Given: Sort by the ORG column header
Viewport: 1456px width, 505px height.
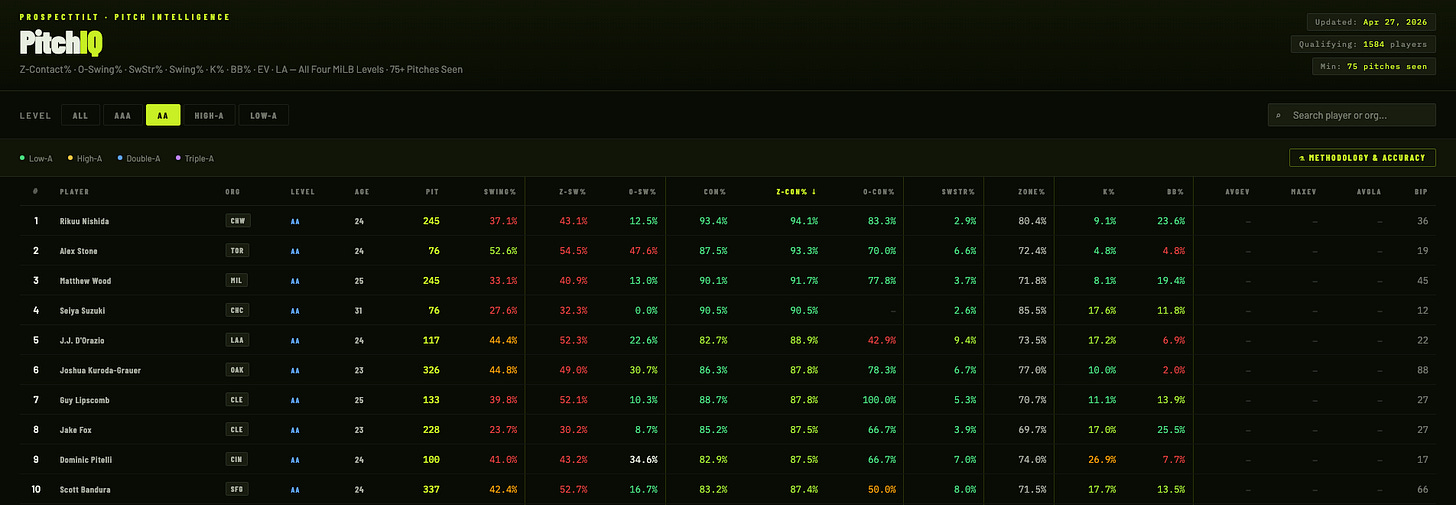Looking at the screenshot, I should pos(232,190).
